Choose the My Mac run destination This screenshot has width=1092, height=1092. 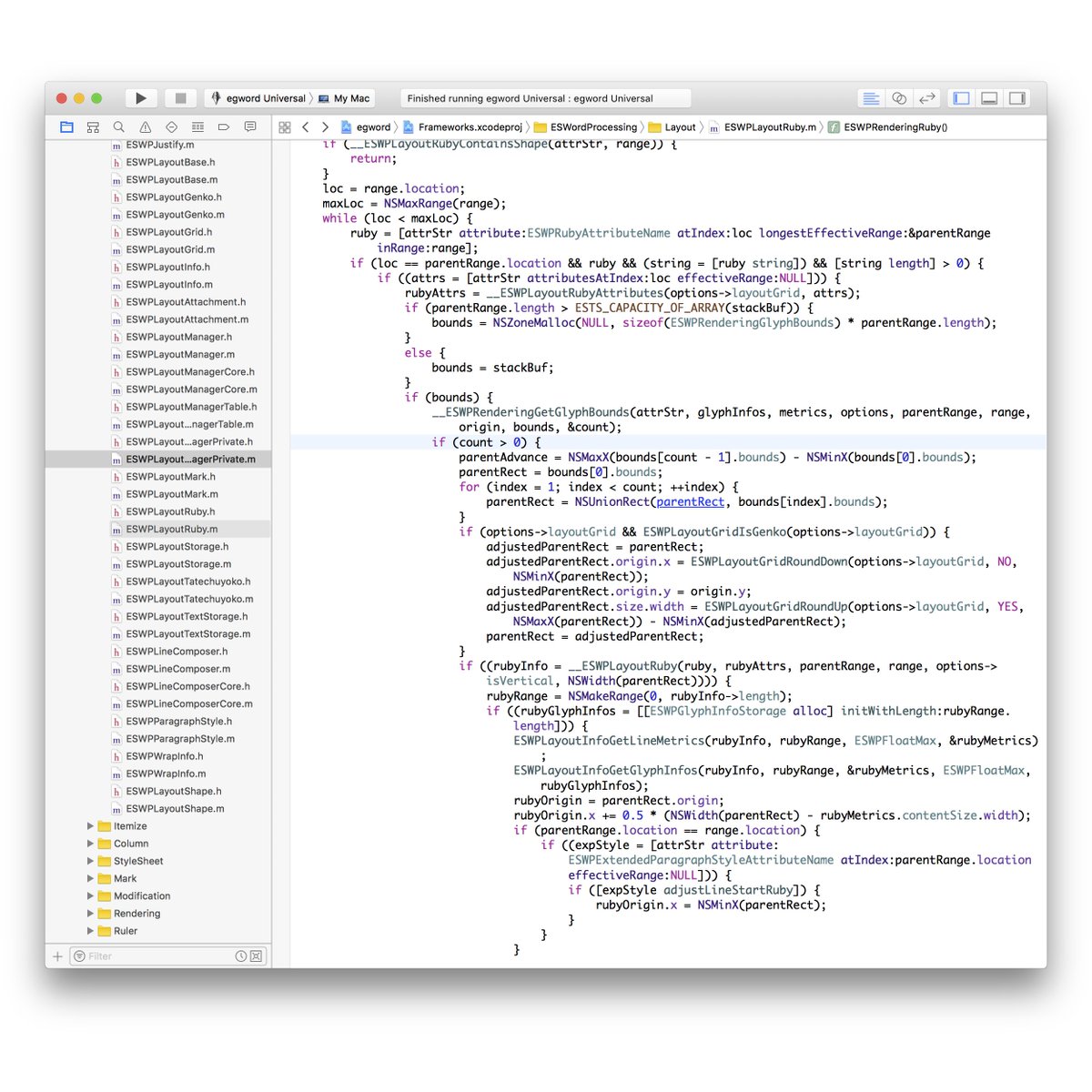pyautogui.click(x=344, y=98)
